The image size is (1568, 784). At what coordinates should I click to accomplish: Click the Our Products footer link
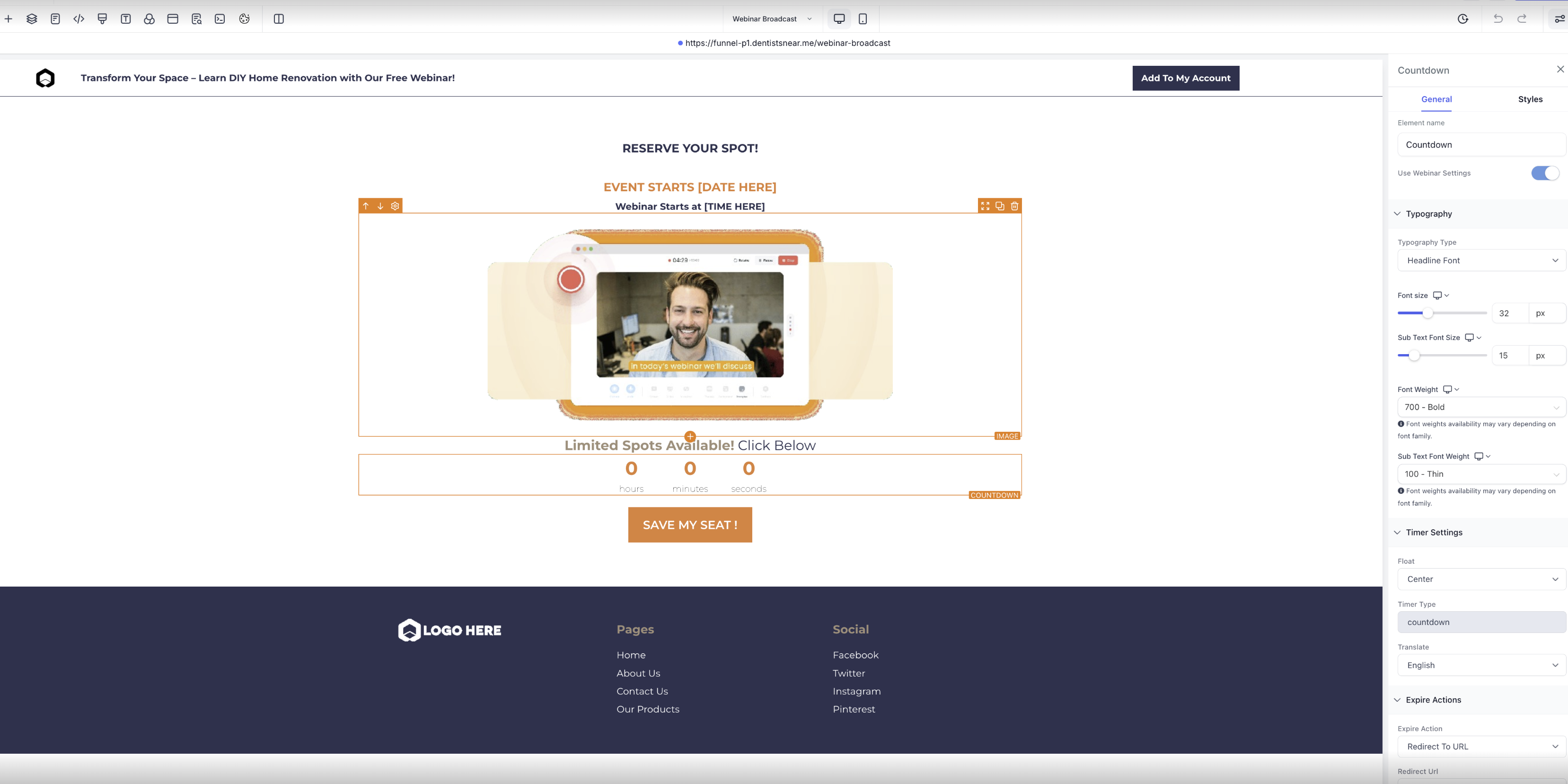pyautogui.click(x=648, y=710)
